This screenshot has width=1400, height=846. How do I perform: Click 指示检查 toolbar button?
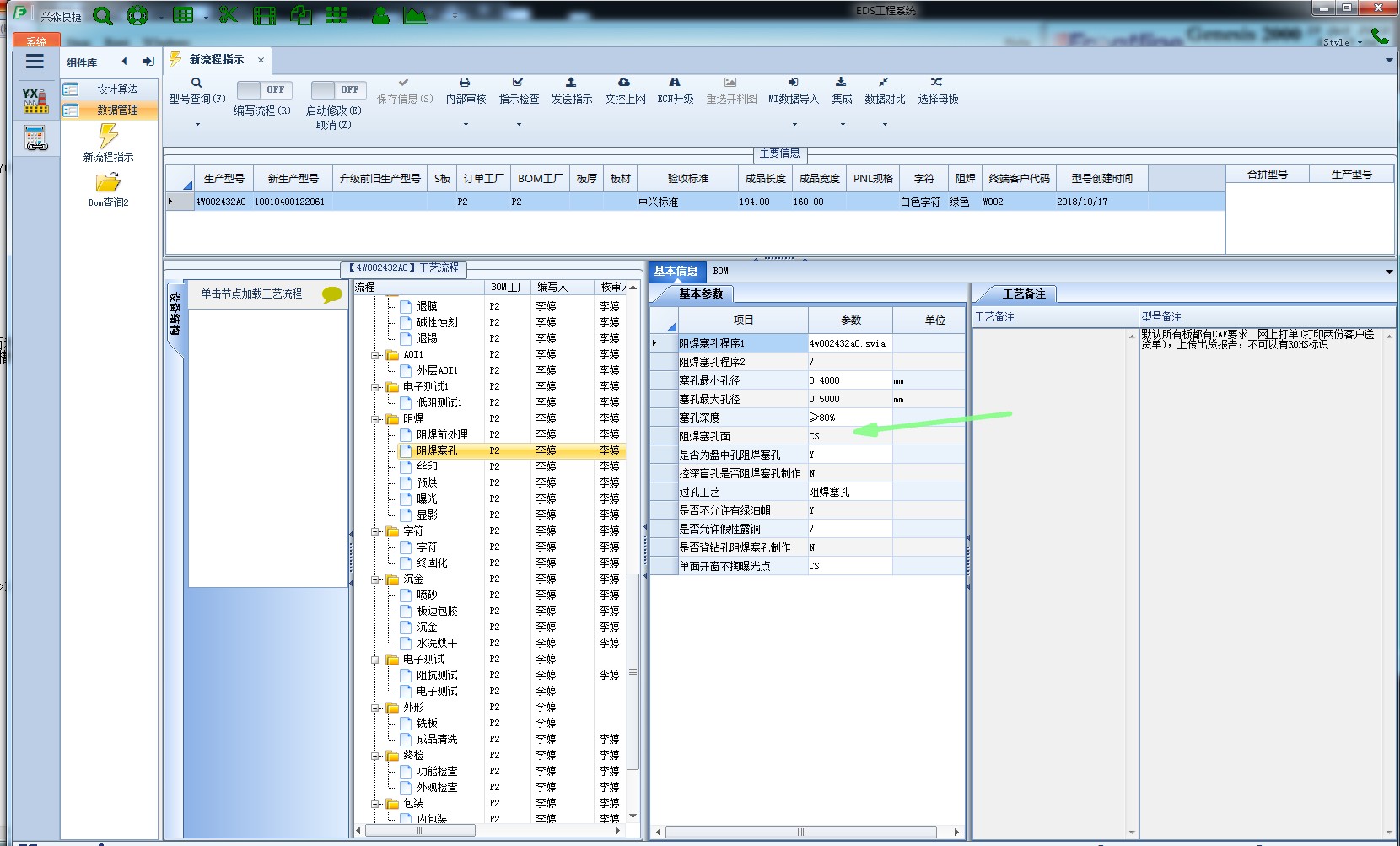519,91
